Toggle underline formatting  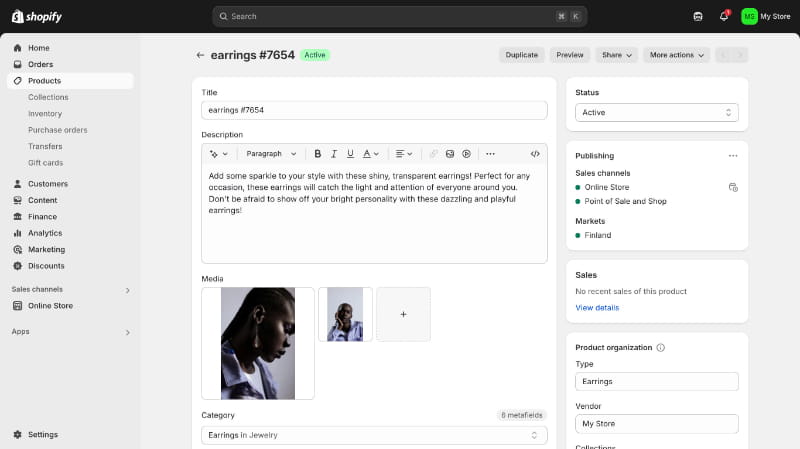coord(350,154)
